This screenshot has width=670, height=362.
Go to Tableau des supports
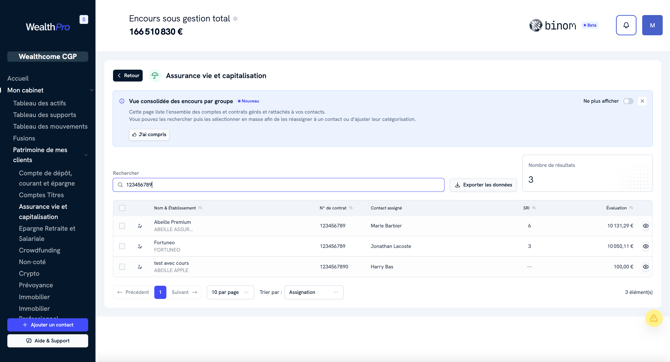tap(44, 115)
